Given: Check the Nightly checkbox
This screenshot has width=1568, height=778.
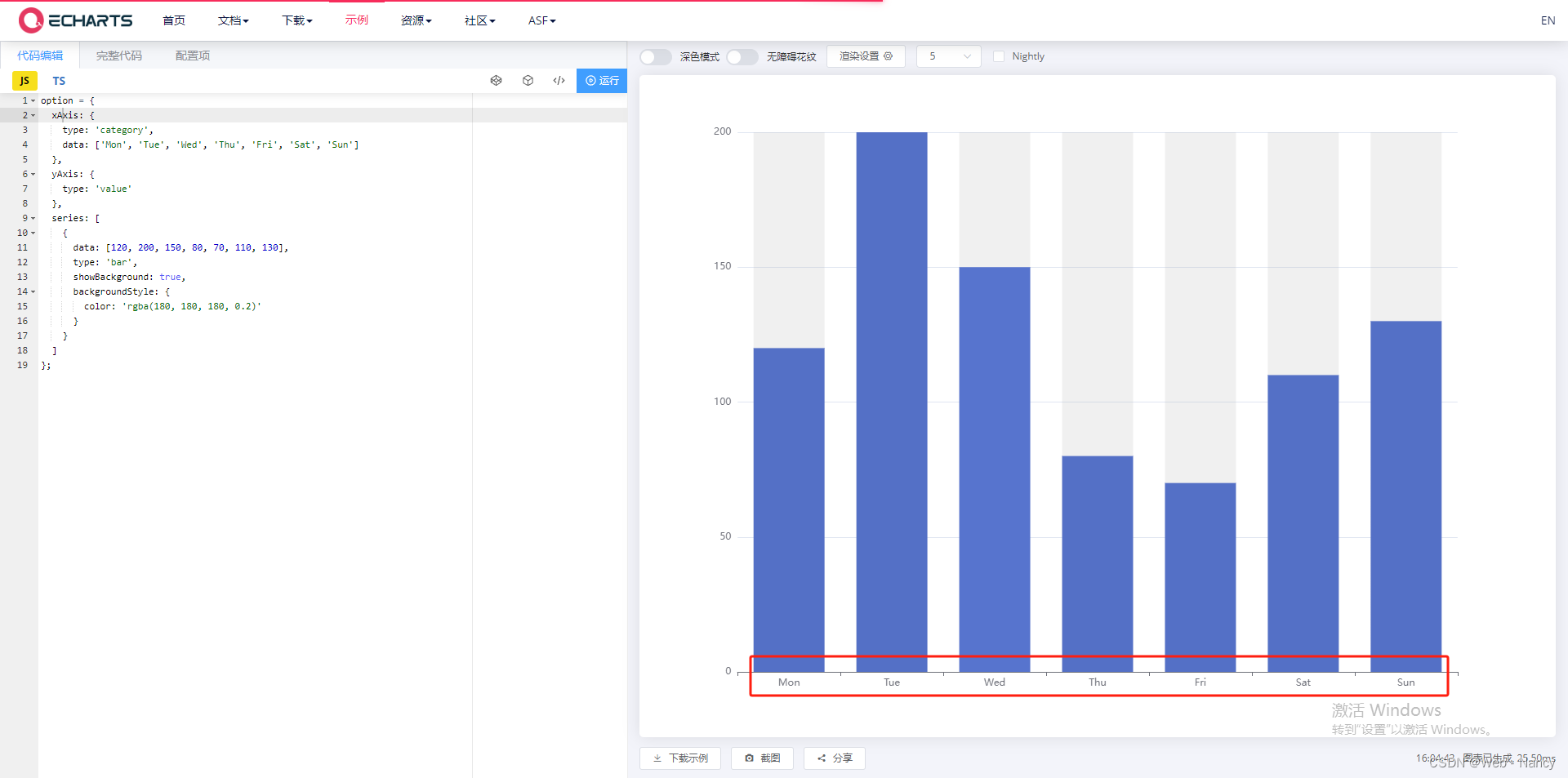Looking at the screenshot, I should click(998, 56).
